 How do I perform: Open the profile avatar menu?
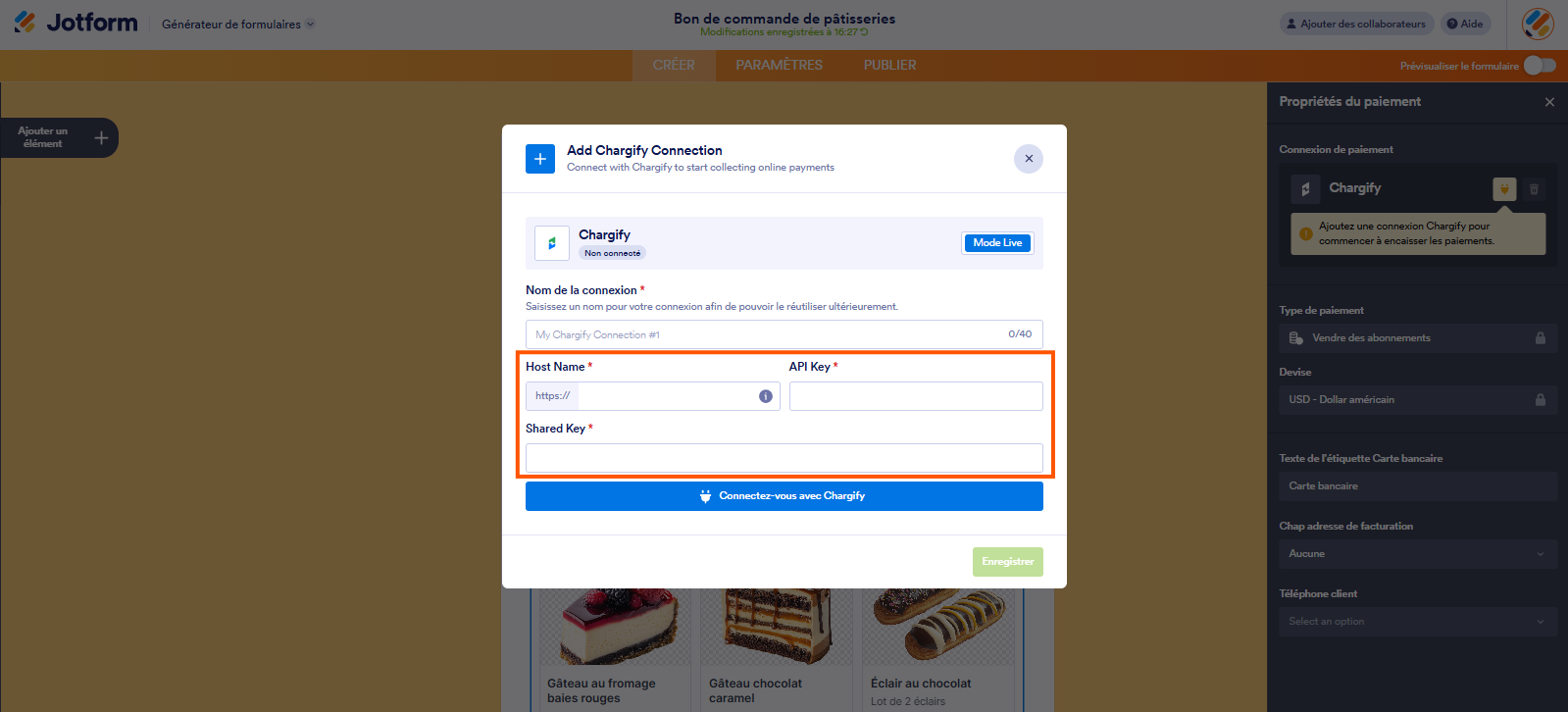pos(1536,23)
